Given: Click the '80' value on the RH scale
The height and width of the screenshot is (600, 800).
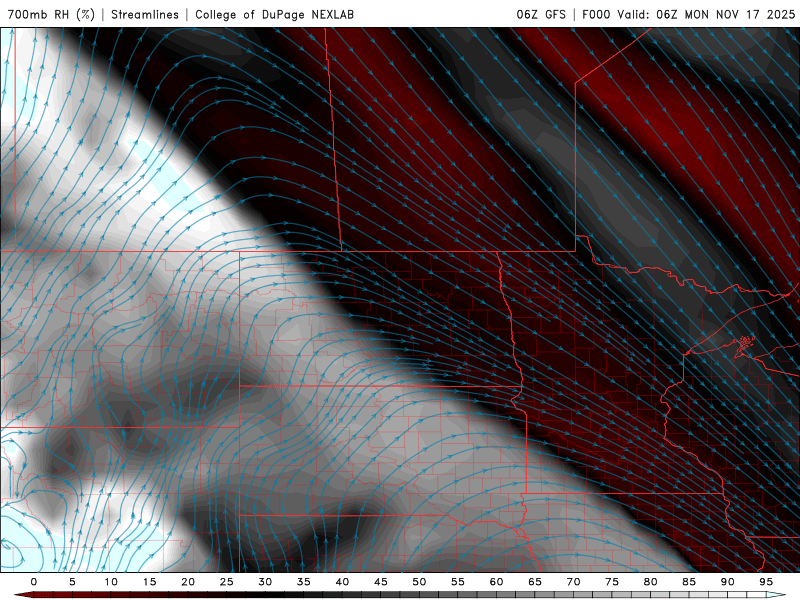Looking at the screenshot, I should click(x=651, y=582).
